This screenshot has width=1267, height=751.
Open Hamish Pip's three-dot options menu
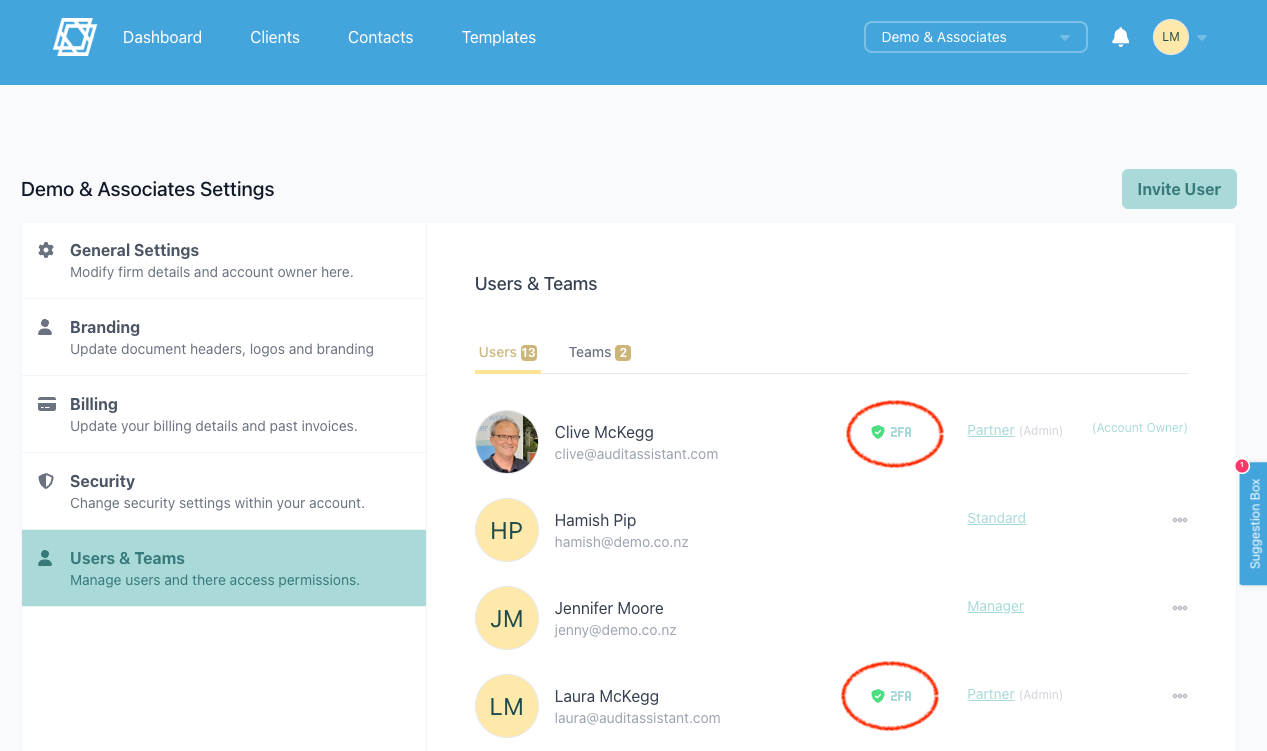pyautogui.click(x=1180, y=520)
